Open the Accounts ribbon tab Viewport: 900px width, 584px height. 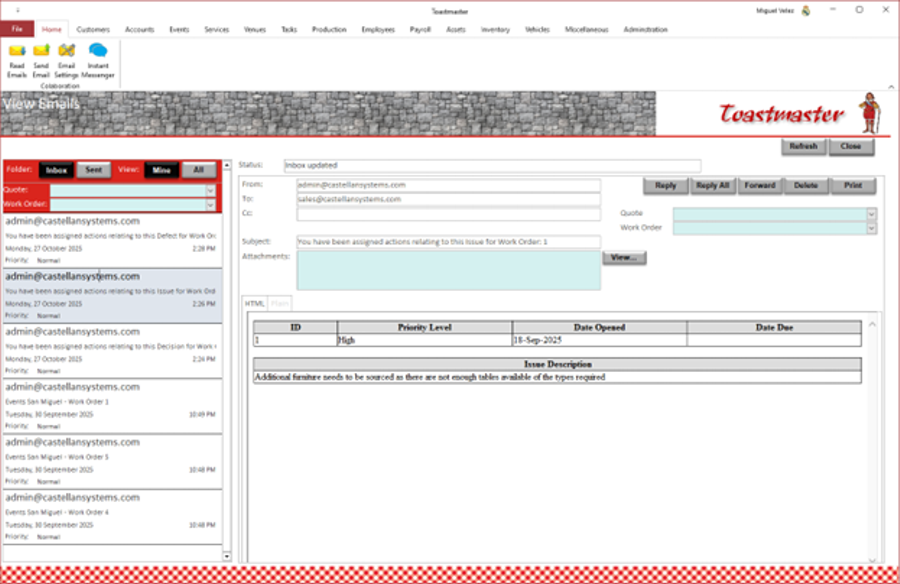139,29
